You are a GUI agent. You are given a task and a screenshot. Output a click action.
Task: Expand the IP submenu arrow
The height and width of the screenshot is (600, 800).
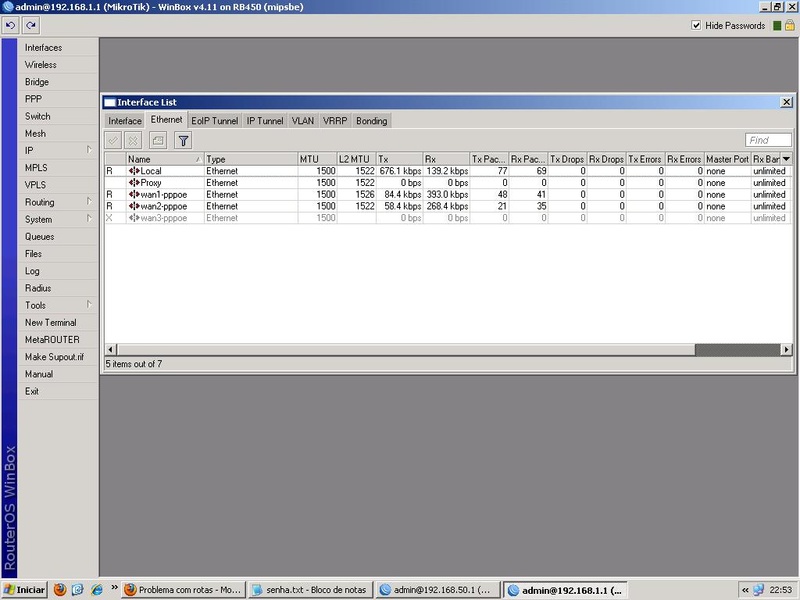[89, 150]
